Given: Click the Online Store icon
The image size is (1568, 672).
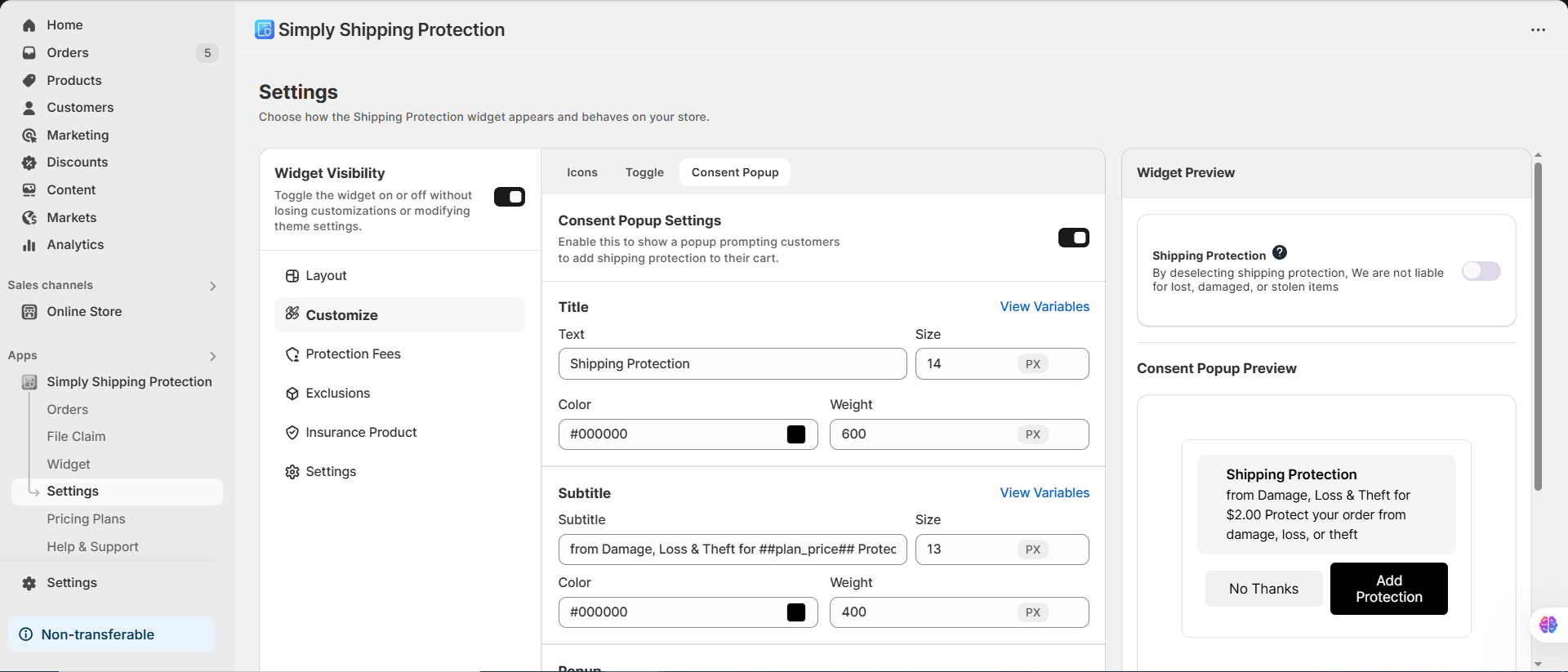Looking at the screenshot, I should point(29,312).
